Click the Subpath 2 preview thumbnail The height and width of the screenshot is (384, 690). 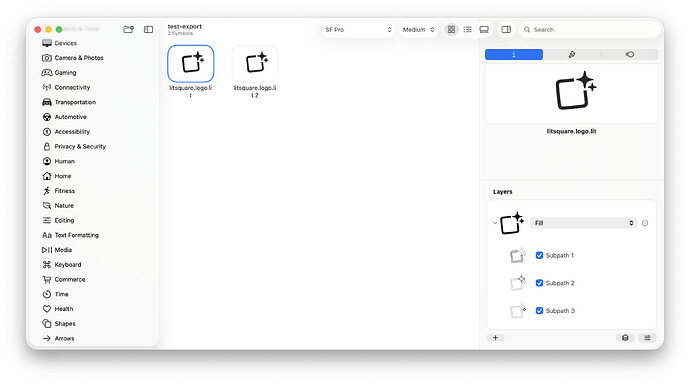point(518,283)
